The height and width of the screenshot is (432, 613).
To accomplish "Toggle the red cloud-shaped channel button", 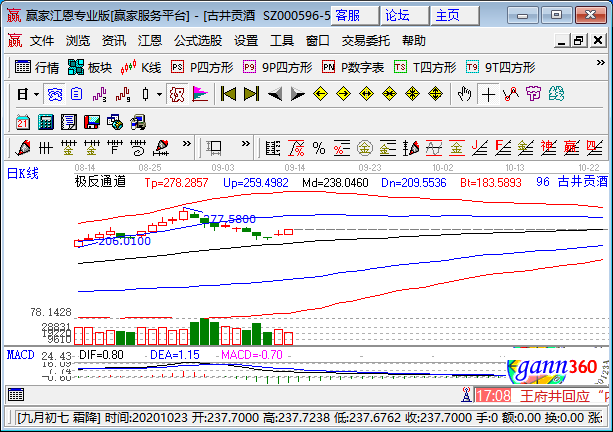I will tap(177, 95).
